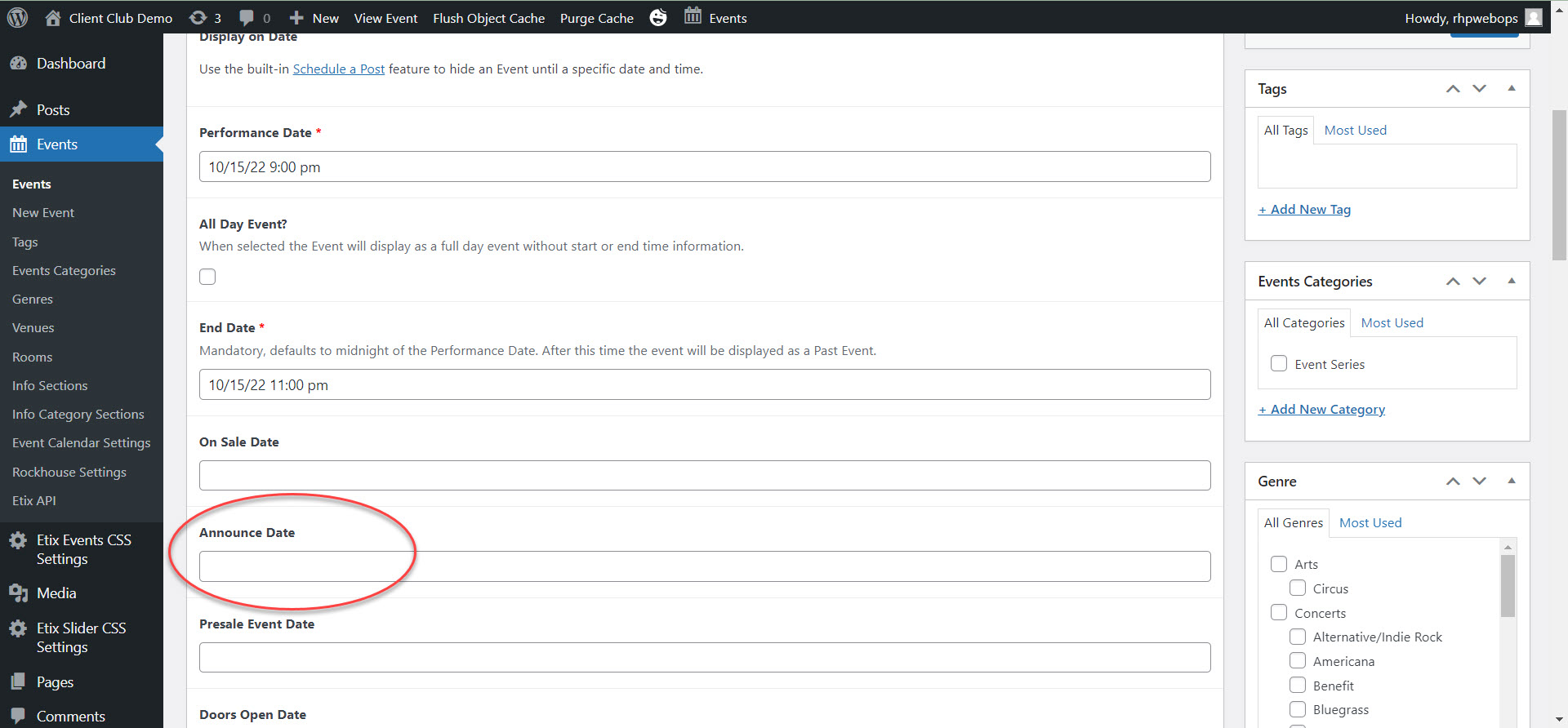Enable the All Day Event checkbox

pos(207,277)
